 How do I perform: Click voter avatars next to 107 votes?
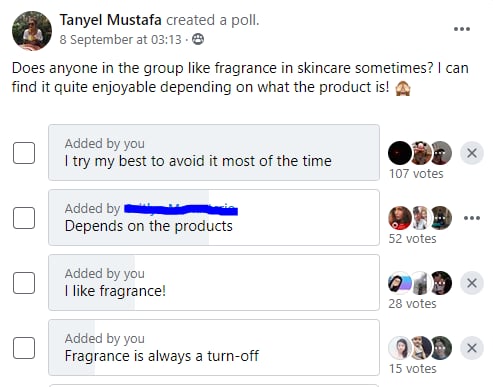[x=420, y=153]
